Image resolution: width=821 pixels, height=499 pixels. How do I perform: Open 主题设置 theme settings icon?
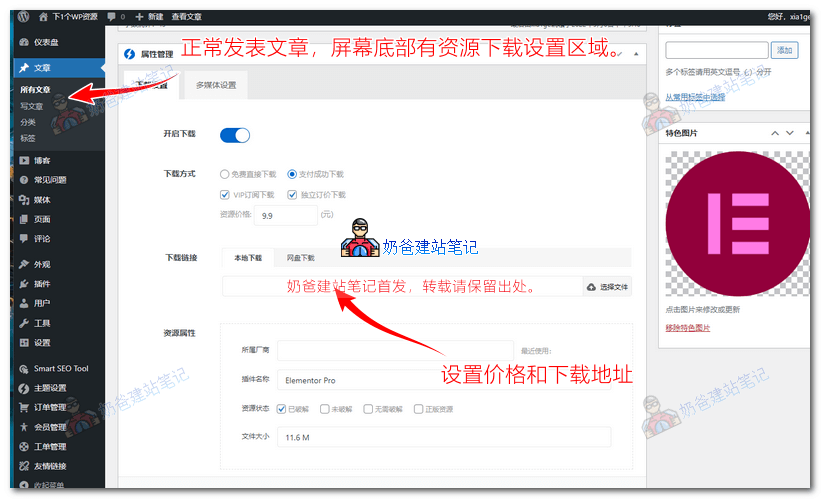point(24,389)
